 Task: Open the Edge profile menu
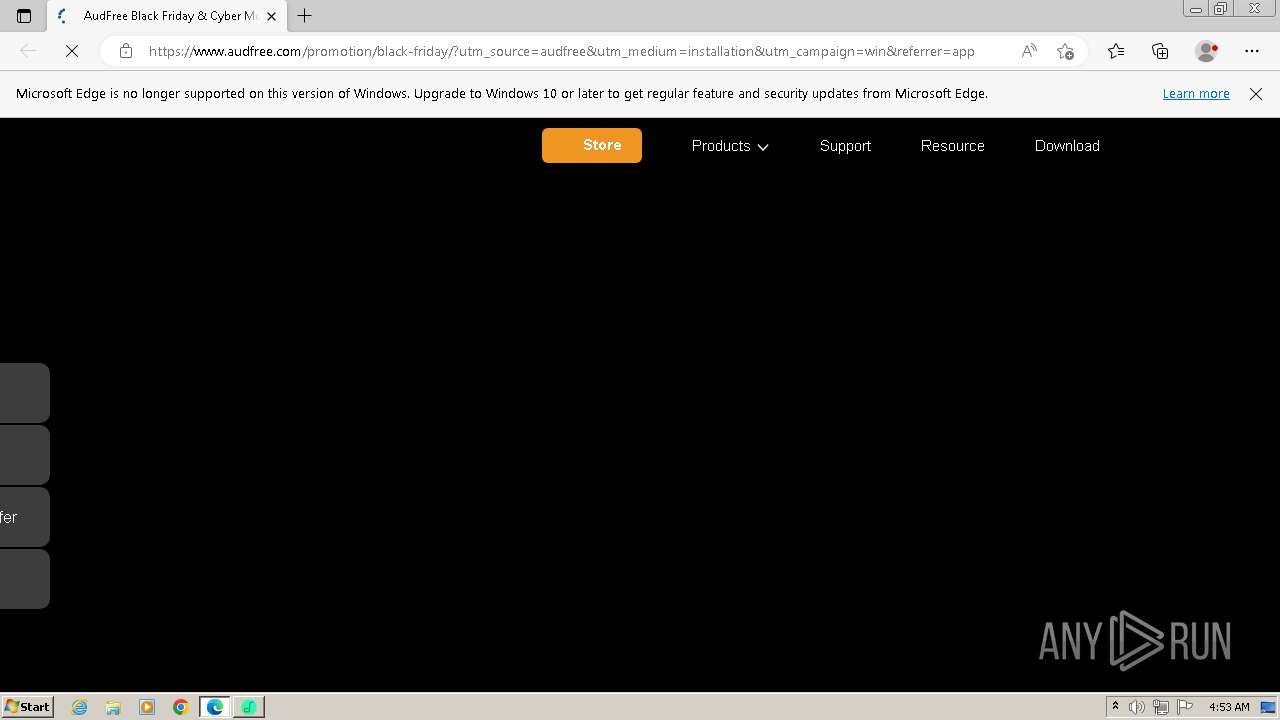pos(1207,51)
